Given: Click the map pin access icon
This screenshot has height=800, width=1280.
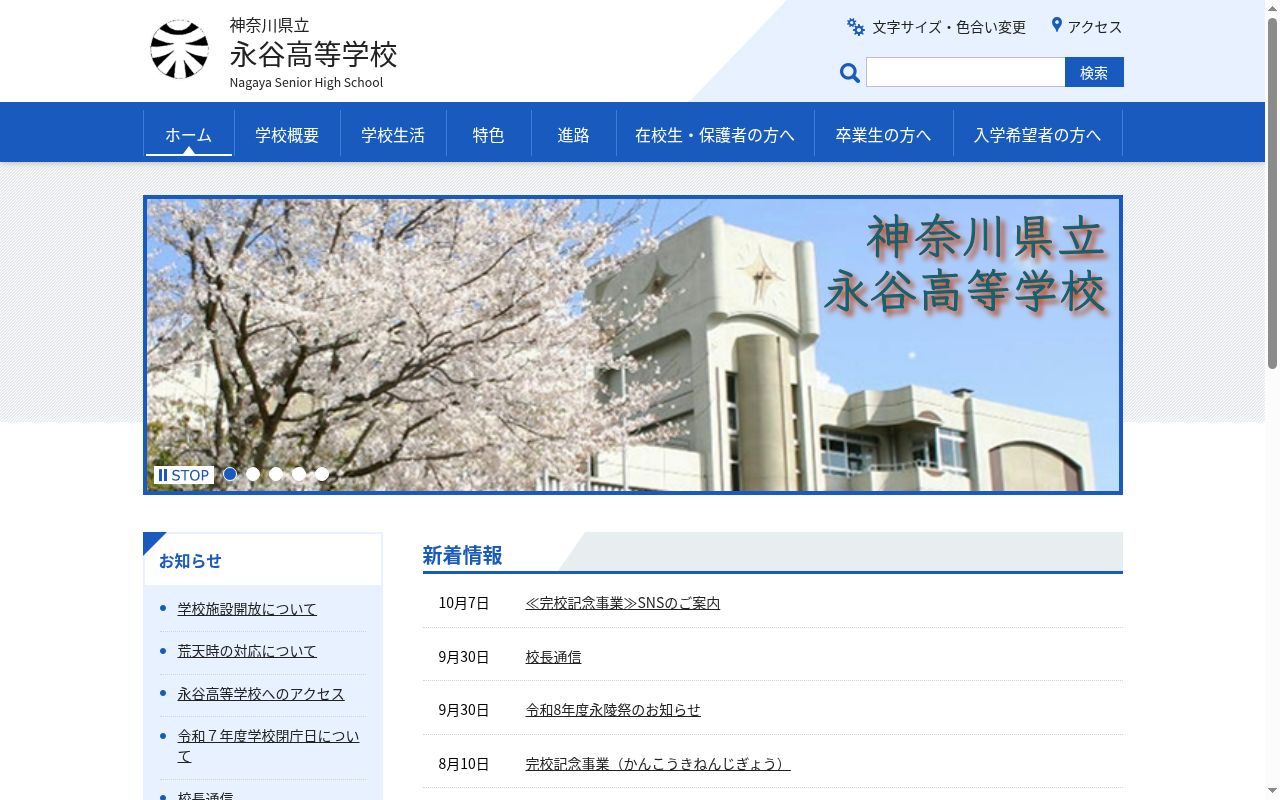Looking at the screenshot, I should click(x=1056, y=25).
